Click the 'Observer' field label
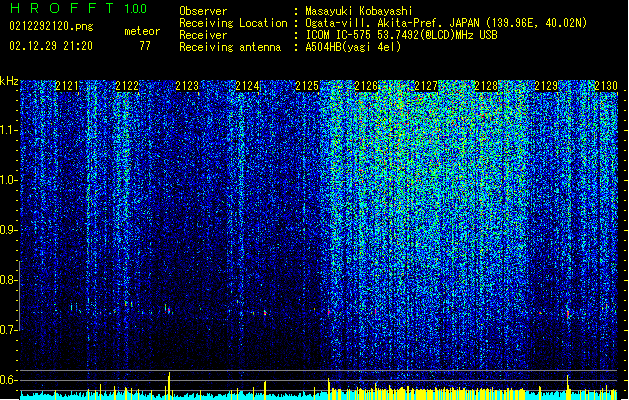 coord(203,11)
